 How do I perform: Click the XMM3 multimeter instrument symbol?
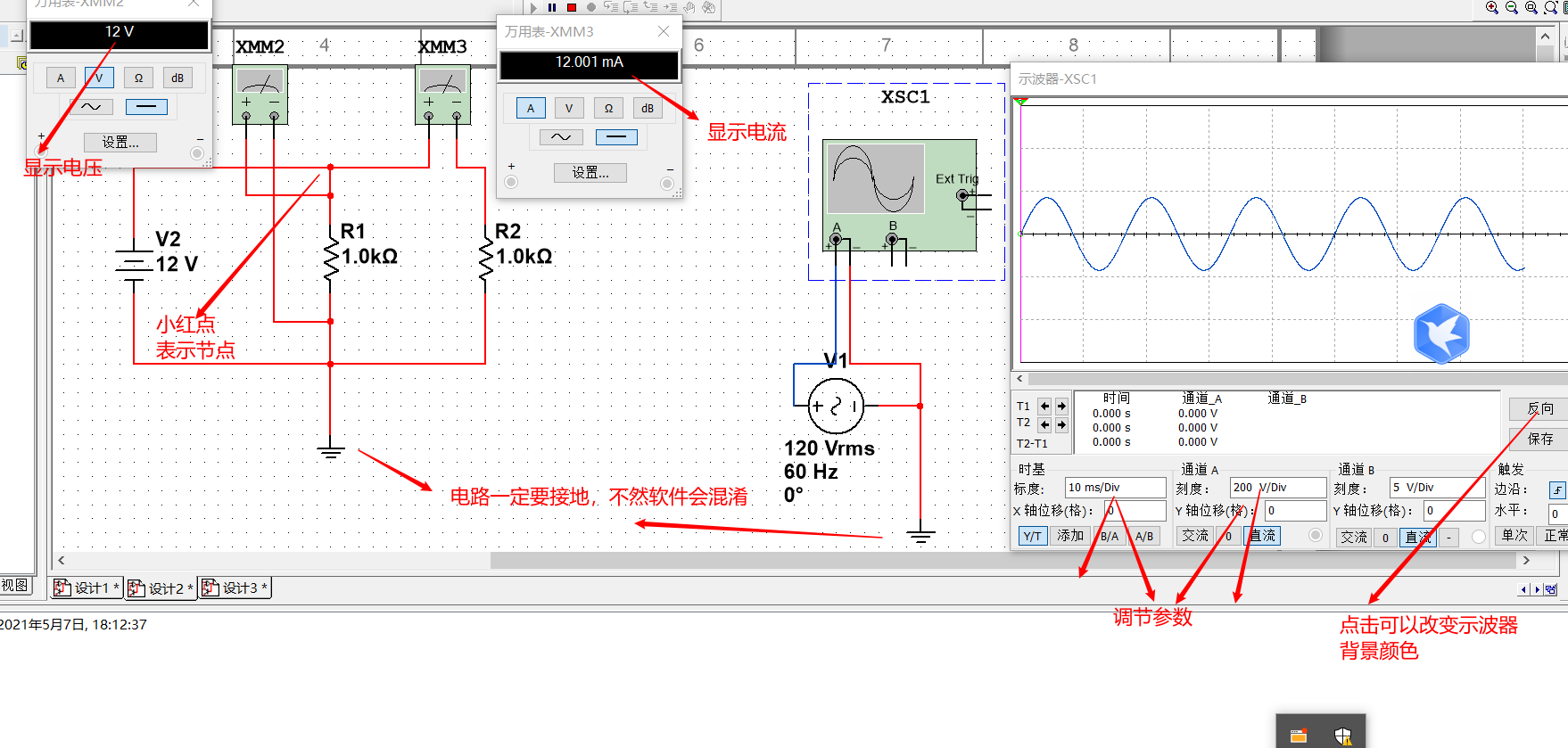(443, 94)
